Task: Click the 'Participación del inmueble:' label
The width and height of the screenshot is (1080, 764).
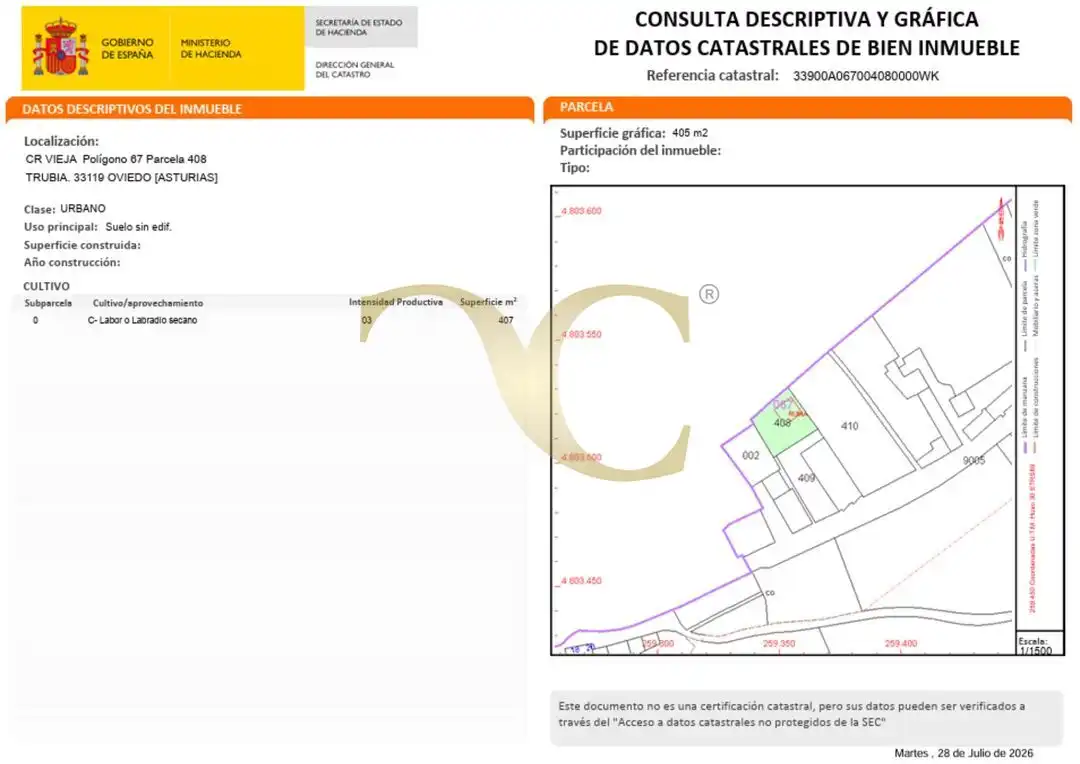Action: (x=640, y=151)
